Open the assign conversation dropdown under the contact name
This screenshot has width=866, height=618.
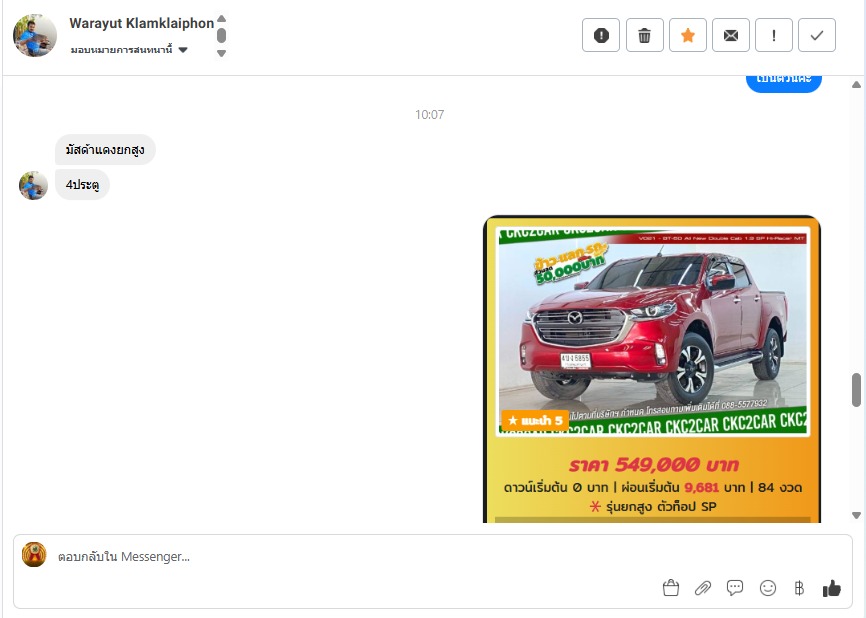129,50
